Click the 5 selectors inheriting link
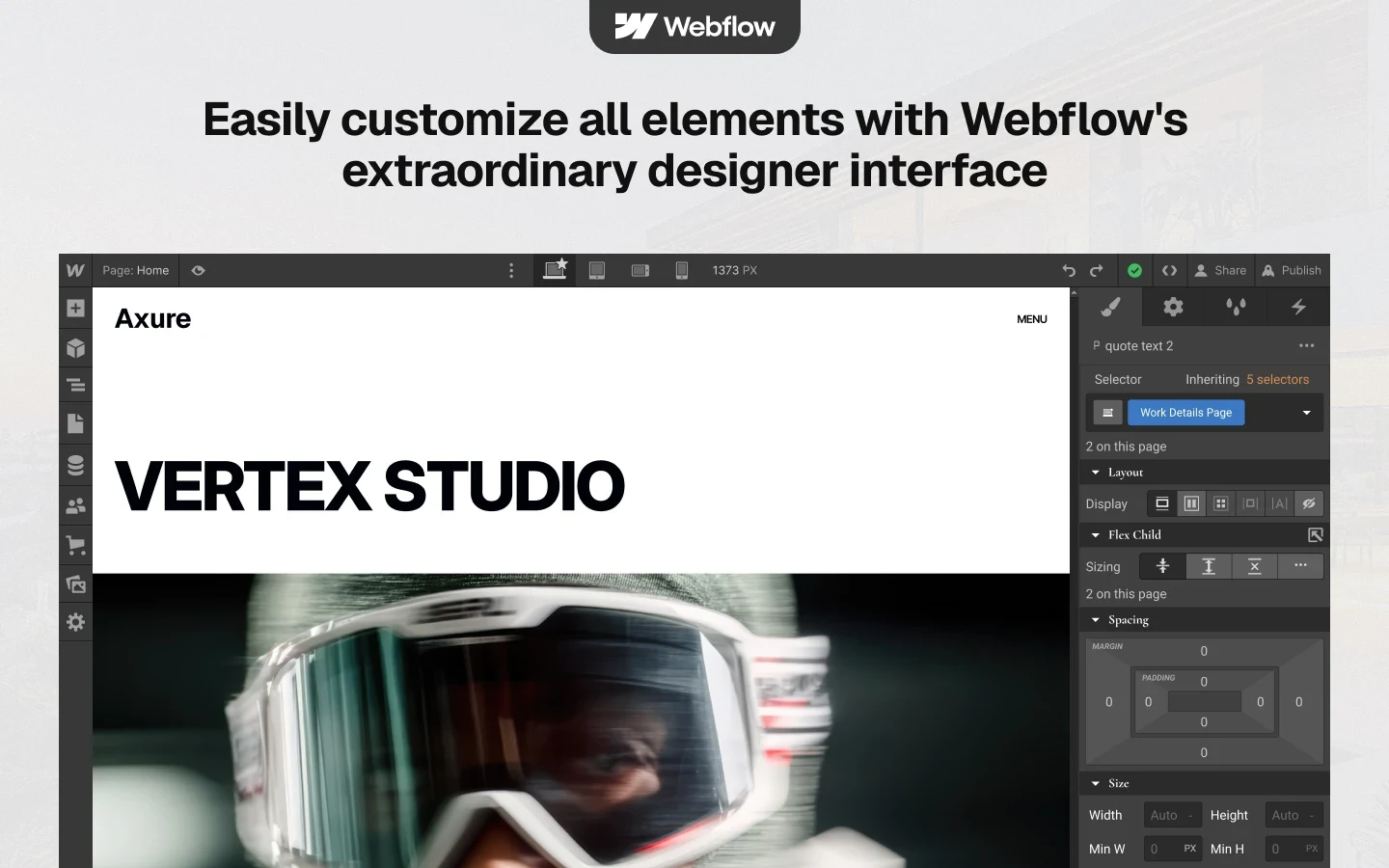The image size is (1389, 868). (1277, 380)
